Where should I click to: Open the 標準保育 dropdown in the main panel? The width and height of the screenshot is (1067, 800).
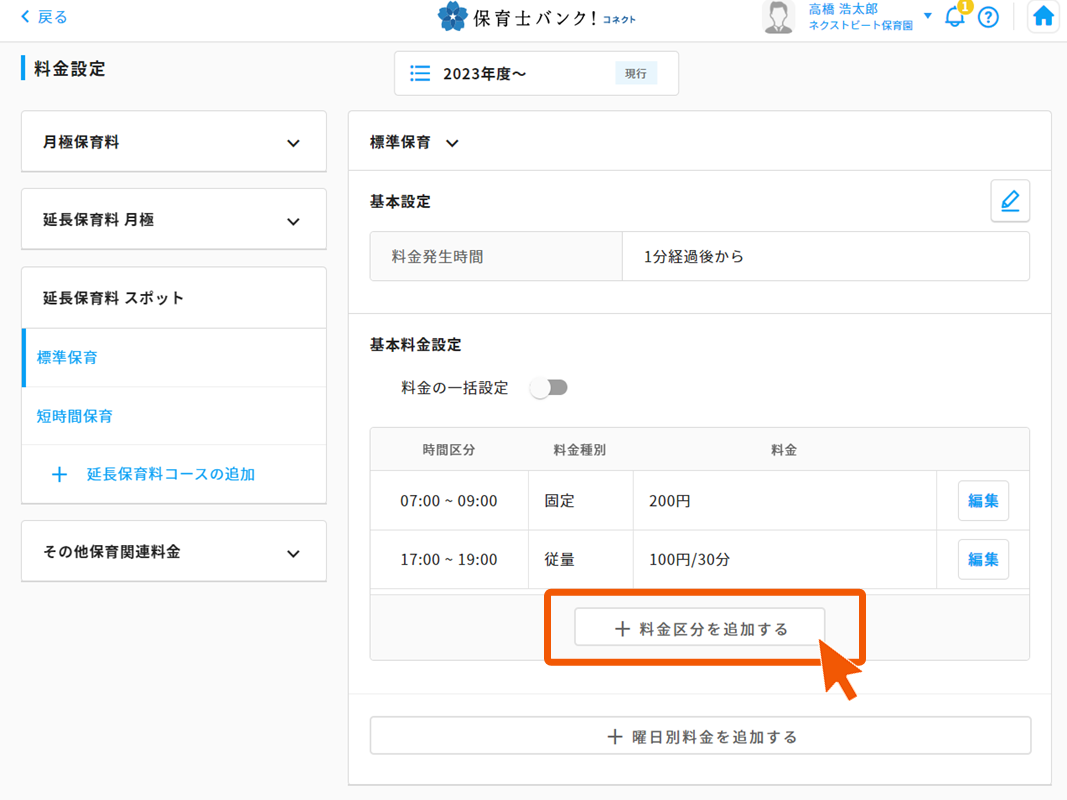[x=452, y=143]
